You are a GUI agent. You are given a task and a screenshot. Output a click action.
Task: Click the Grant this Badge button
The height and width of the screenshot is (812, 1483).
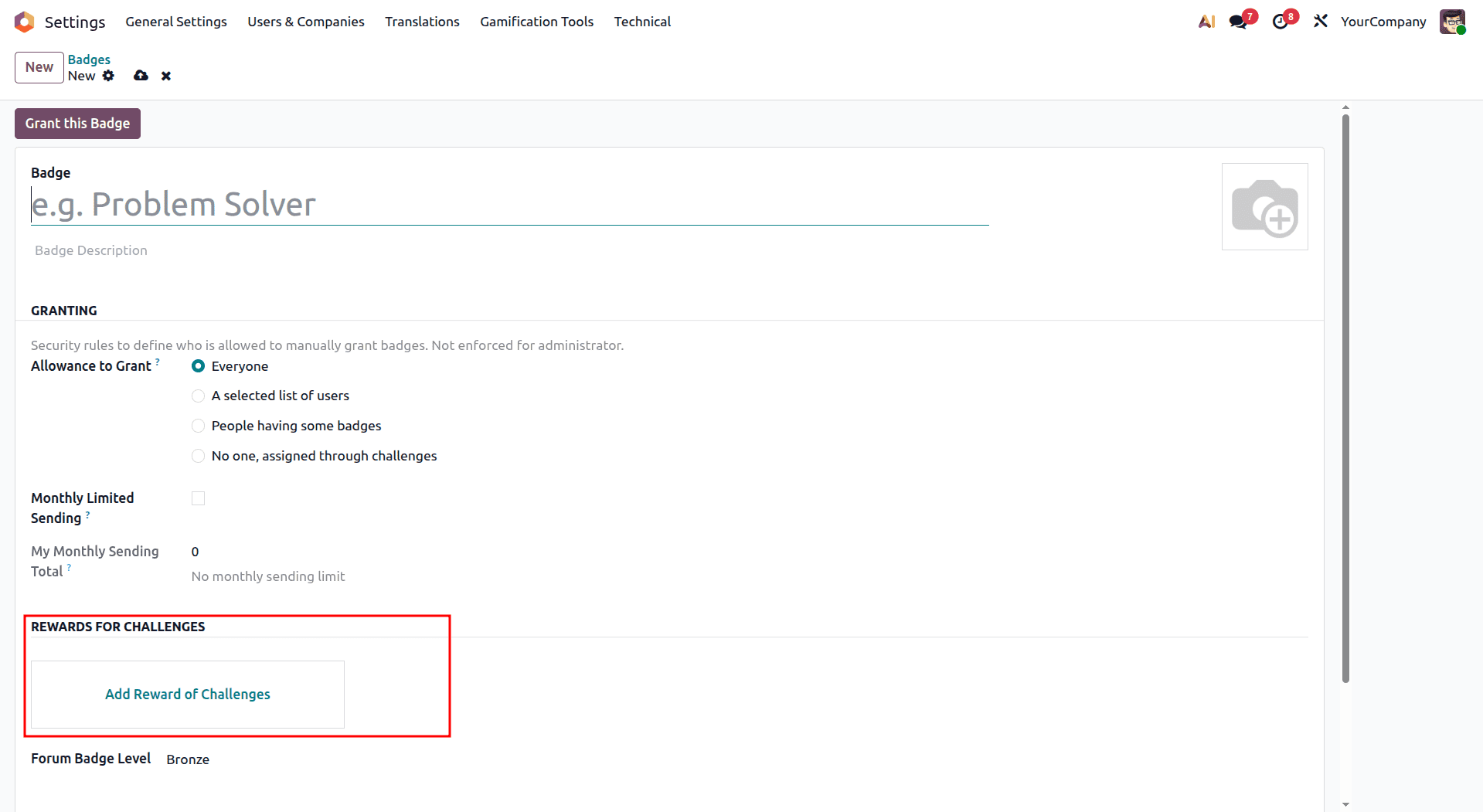click(x=77, y=124)
